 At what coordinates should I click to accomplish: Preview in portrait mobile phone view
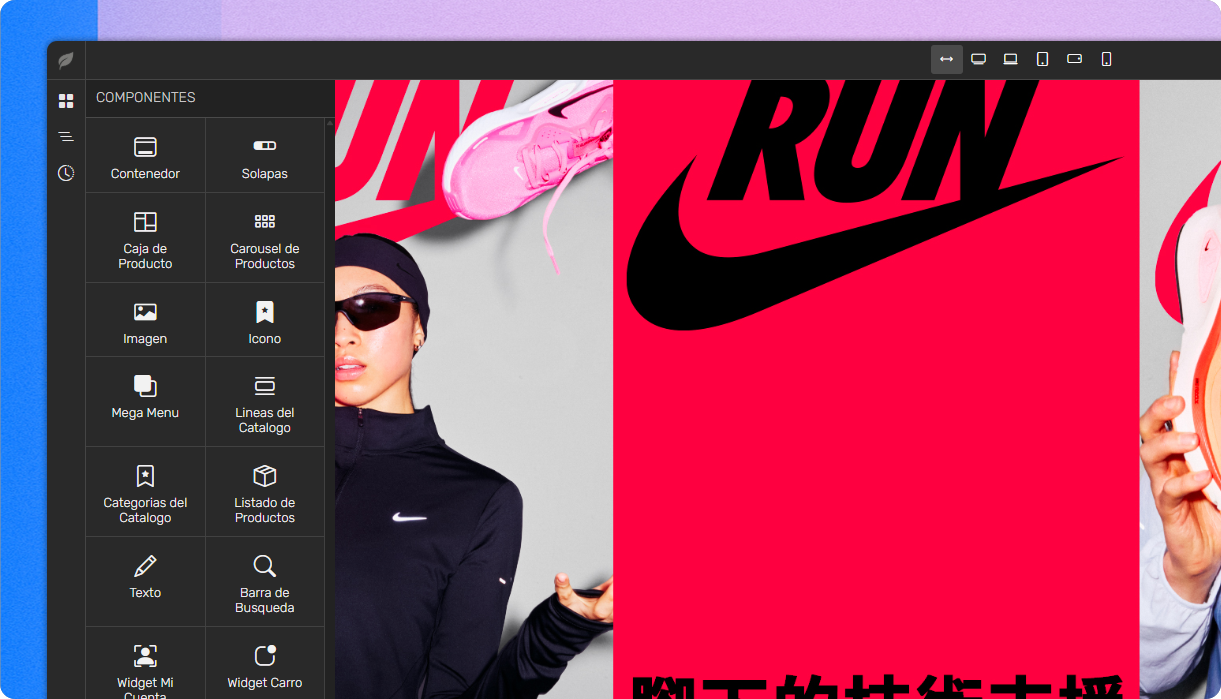(1106, 59)
